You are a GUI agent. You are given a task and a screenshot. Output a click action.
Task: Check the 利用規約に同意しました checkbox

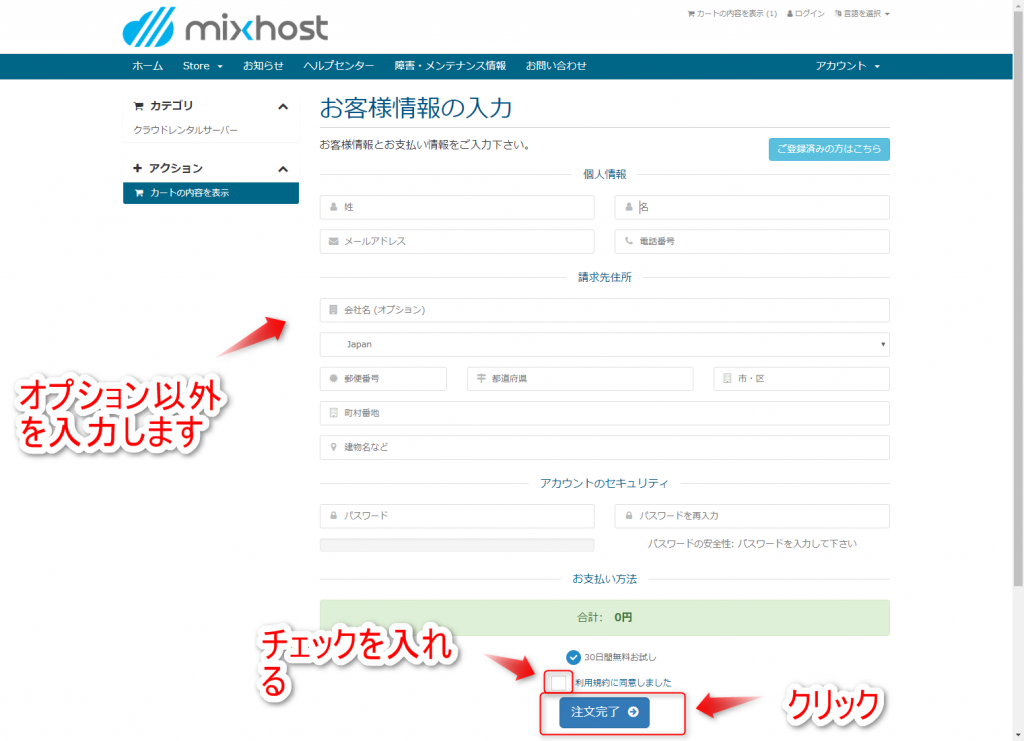coord(559,682)
